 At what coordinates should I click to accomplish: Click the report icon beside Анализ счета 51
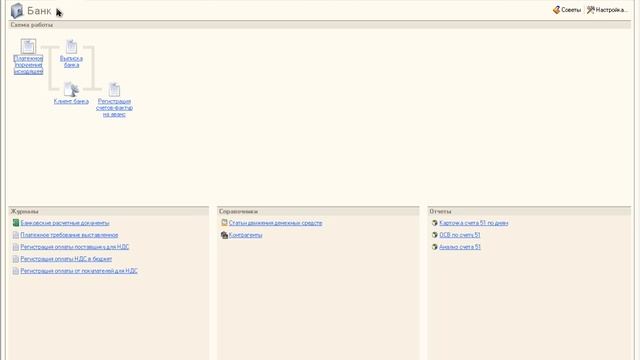click(435, 247)
